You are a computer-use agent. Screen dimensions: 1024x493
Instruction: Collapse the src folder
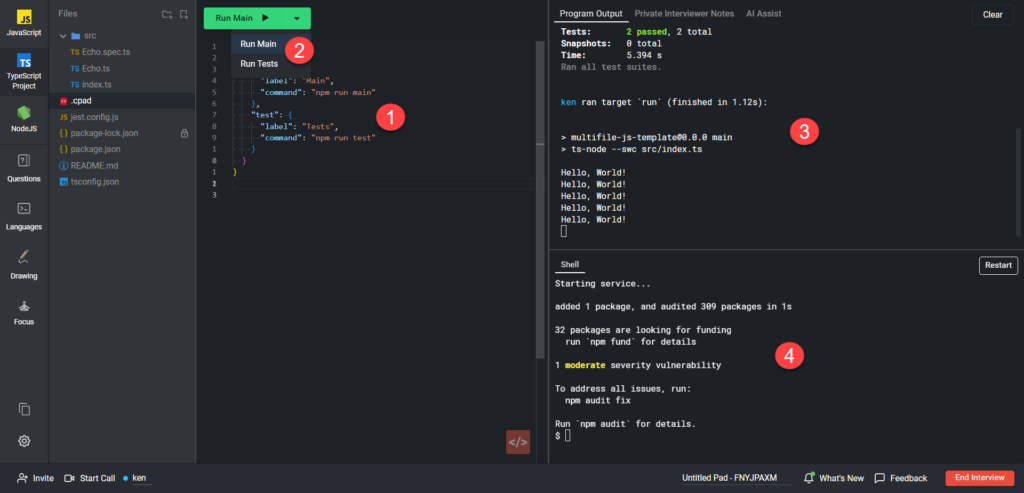[62, 35]
